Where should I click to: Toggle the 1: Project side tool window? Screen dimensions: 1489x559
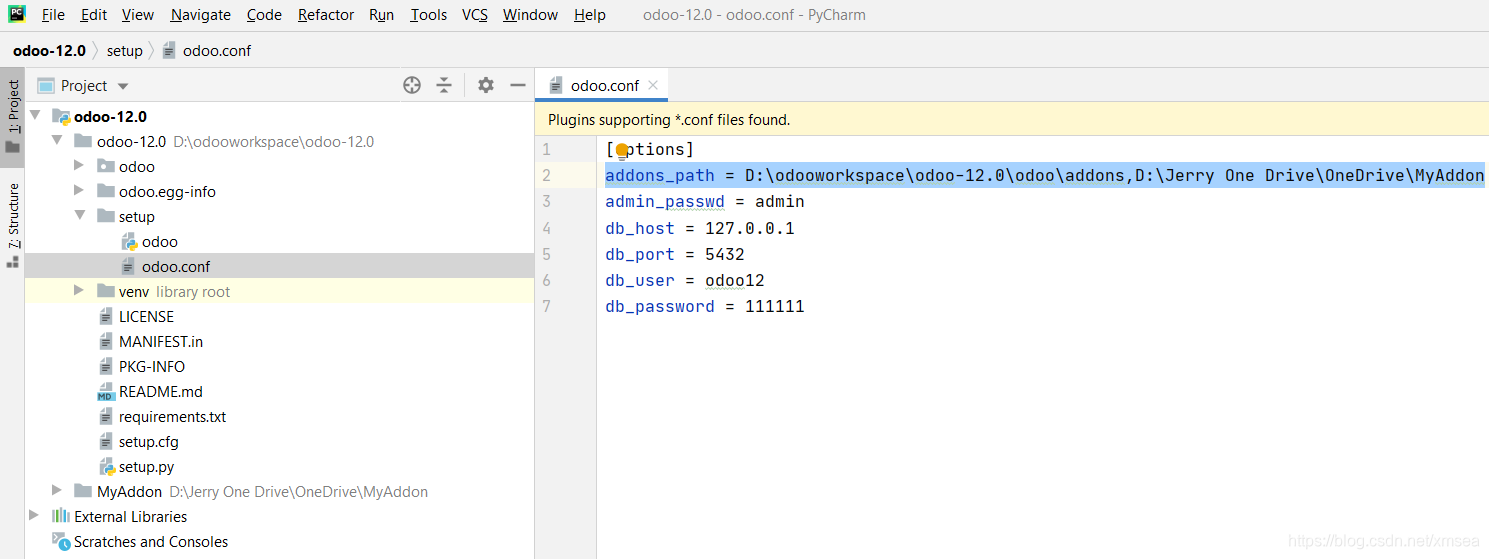pos(13,116)
